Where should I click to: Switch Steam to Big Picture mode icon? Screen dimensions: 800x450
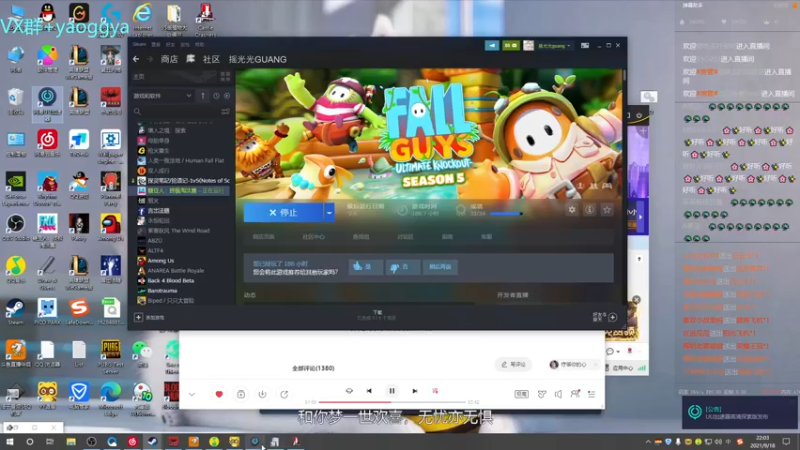tap(585, 45)
